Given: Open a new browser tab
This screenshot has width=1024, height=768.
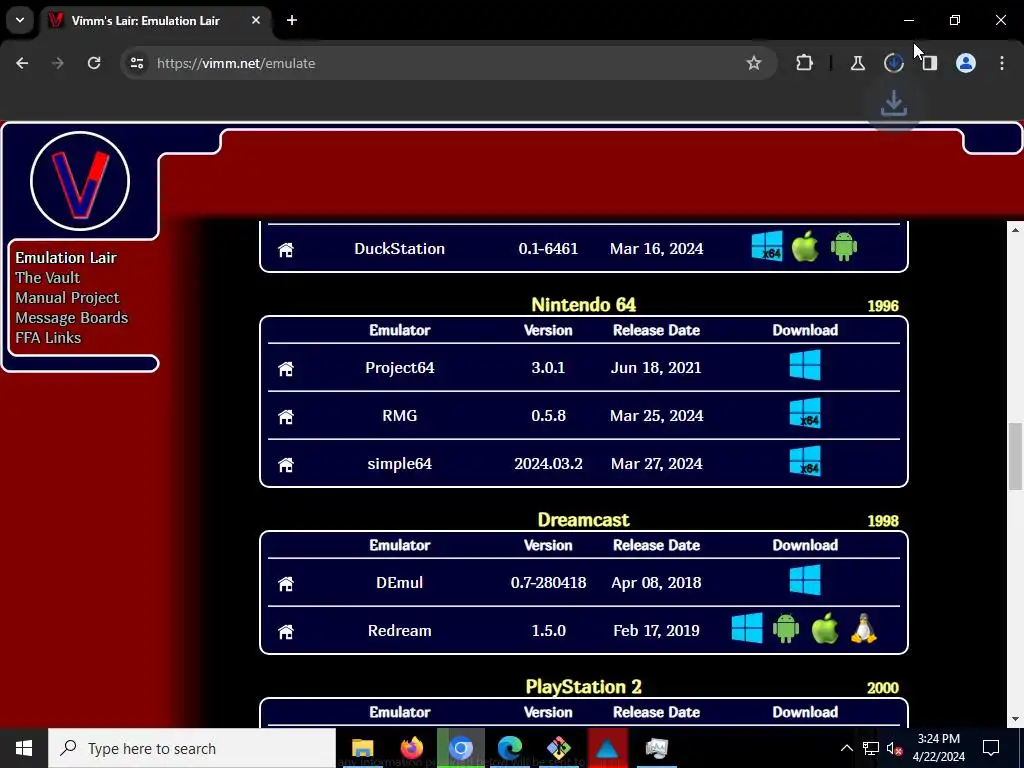Looking at the screenshot, I should (x=292, y=20).
